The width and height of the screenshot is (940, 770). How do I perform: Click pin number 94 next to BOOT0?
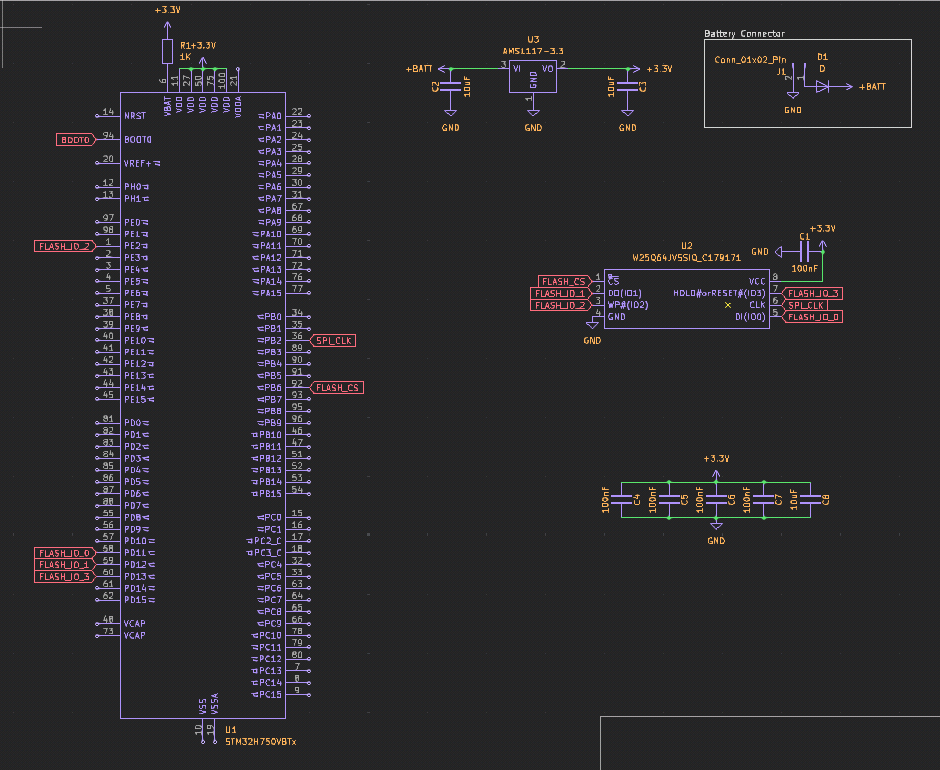[x=108, y=136]
